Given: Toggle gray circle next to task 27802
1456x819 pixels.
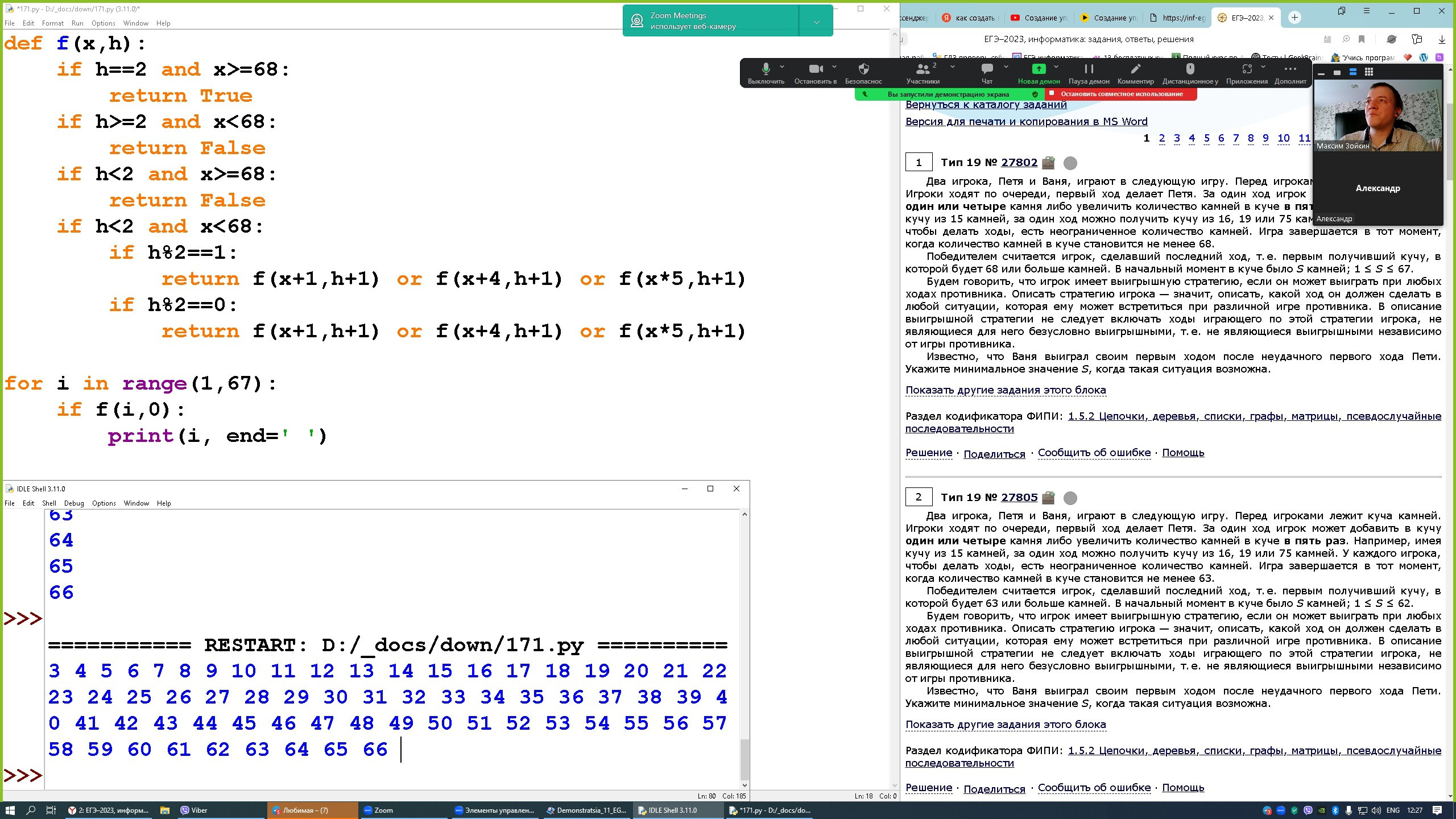Looking at the screenshot, I should (x=1070, y=163).
